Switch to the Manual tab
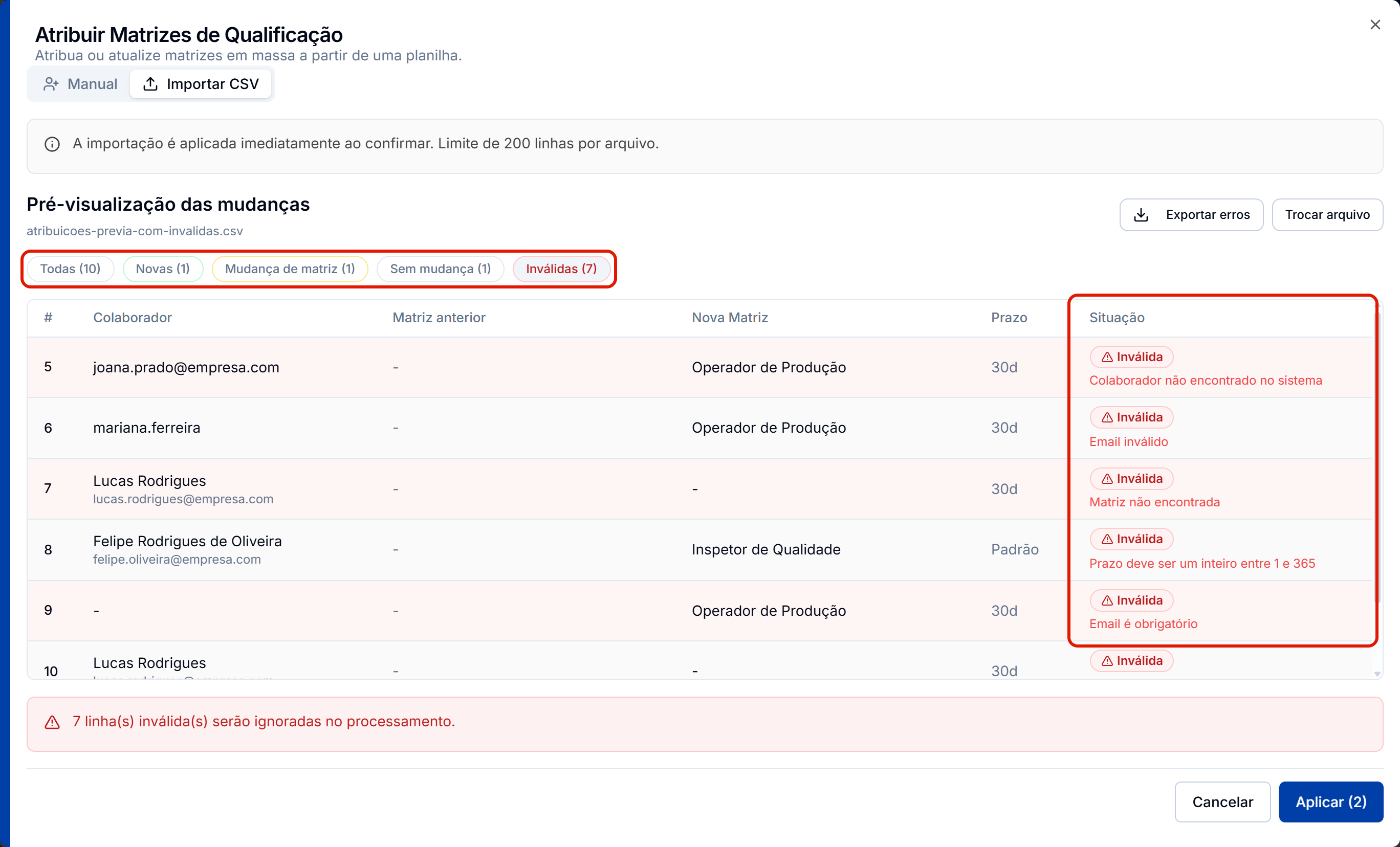 (x=80, y=84)
